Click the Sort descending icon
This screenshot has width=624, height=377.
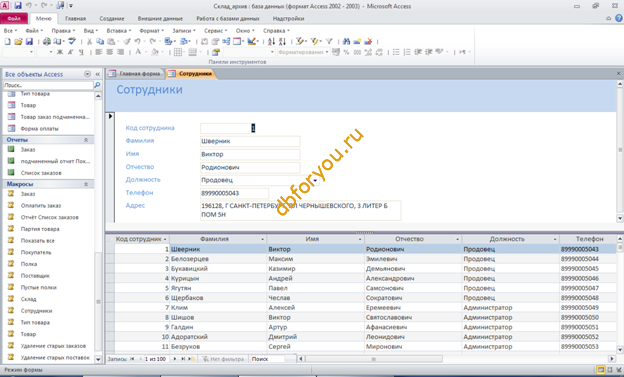(x=282, y=41)
